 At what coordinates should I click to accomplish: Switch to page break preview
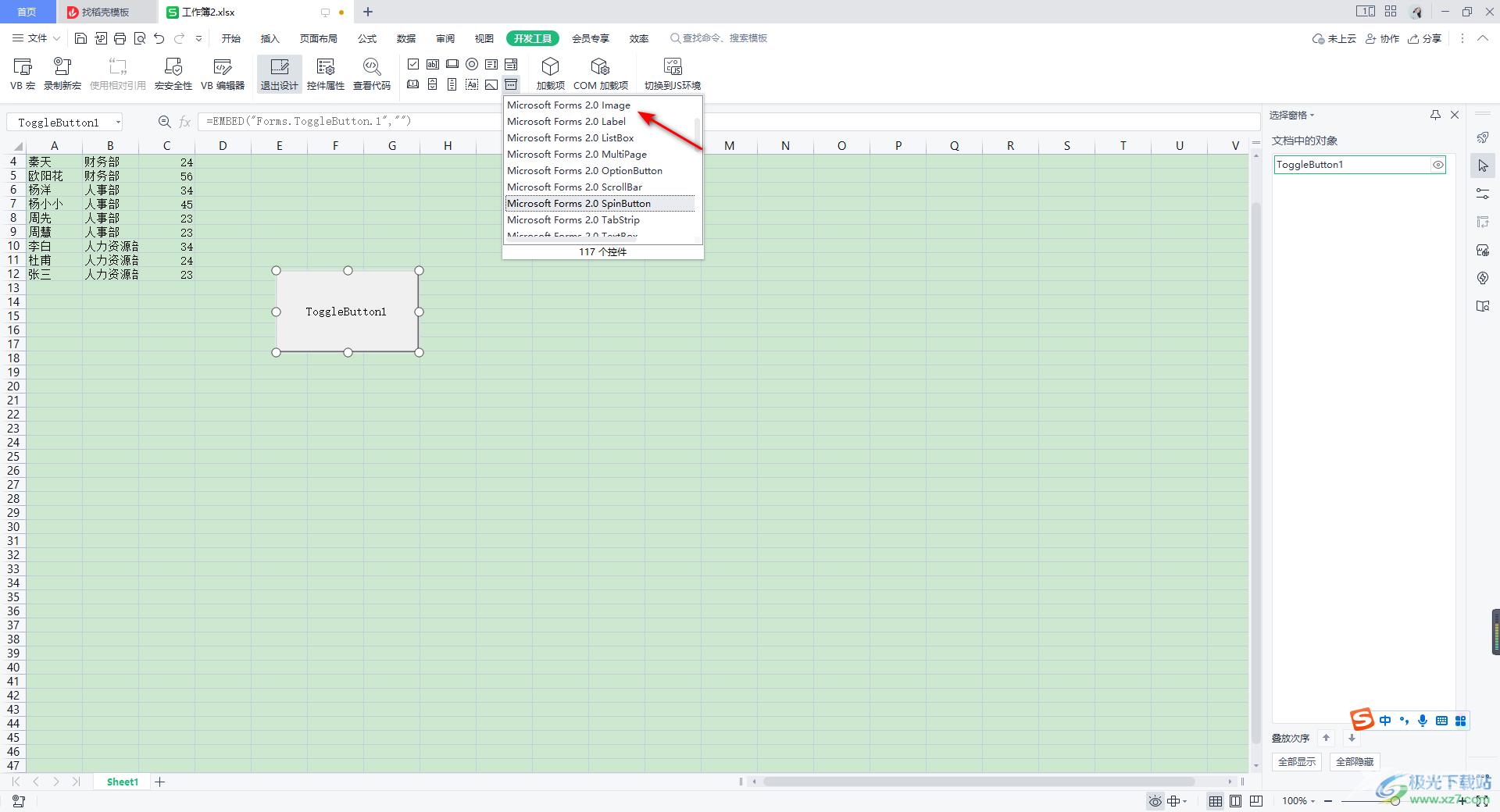tap(1256, 801)
